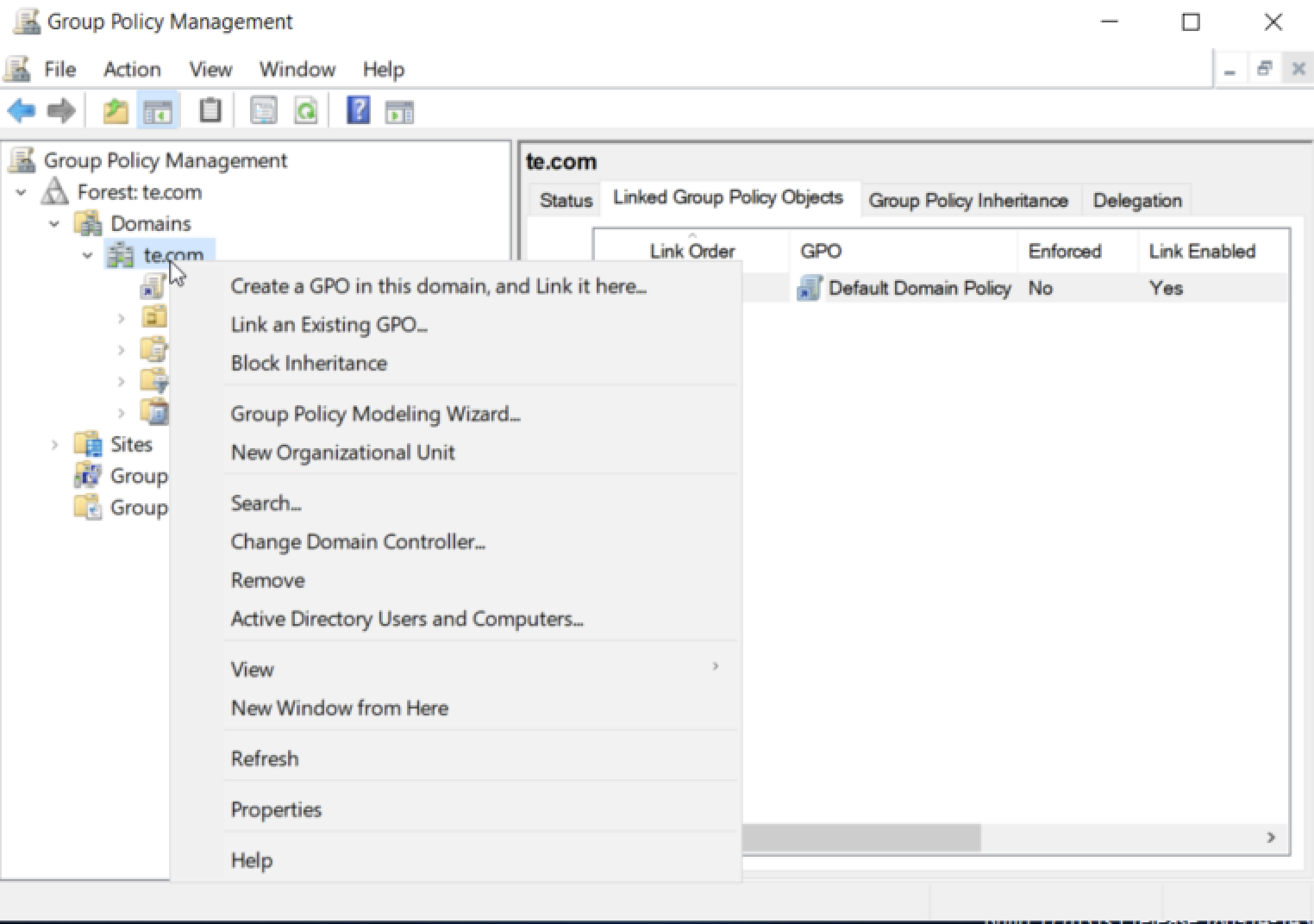The image size is (1314, 924).
Task: Click the title bar application icon
Action: (x=26, y=22)
